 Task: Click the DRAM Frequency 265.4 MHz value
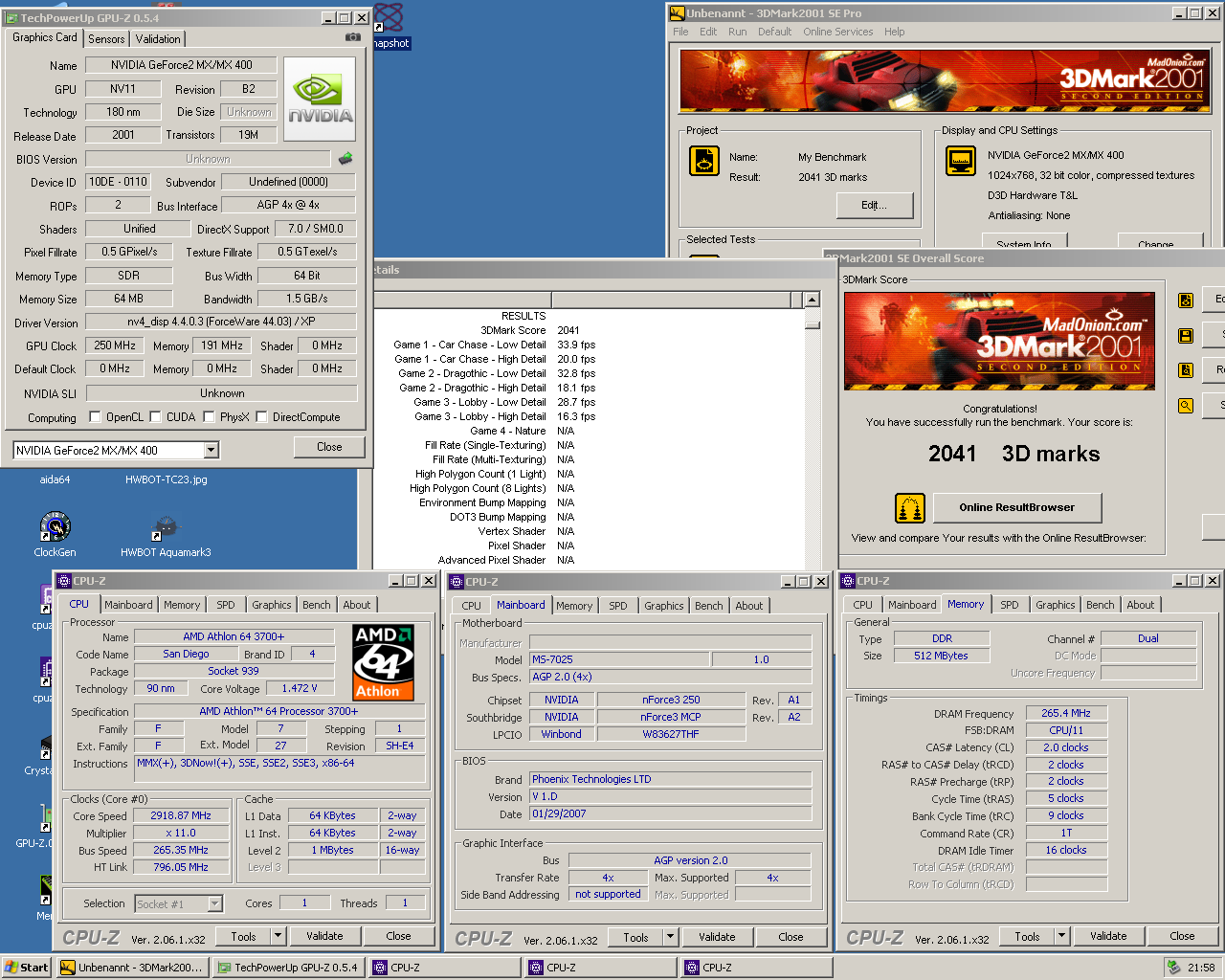pos(1066,713)
